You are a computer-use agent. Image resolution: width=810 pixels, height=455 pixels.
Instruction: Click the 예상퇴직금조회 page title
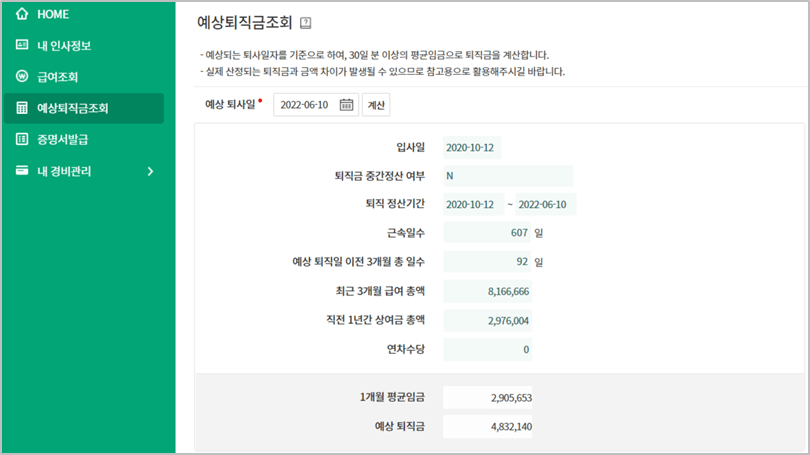(245, 23)
